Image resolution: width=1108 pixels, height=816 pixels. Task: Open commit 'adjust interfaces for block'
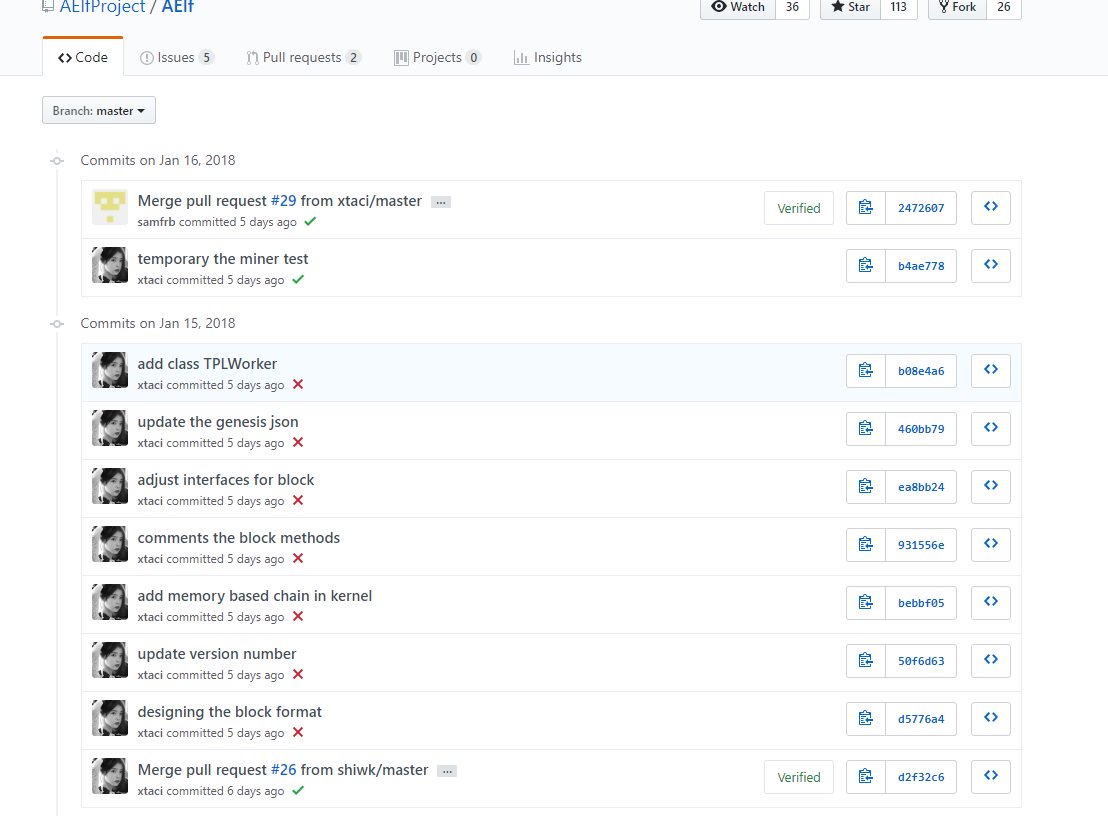pos(225,480)
